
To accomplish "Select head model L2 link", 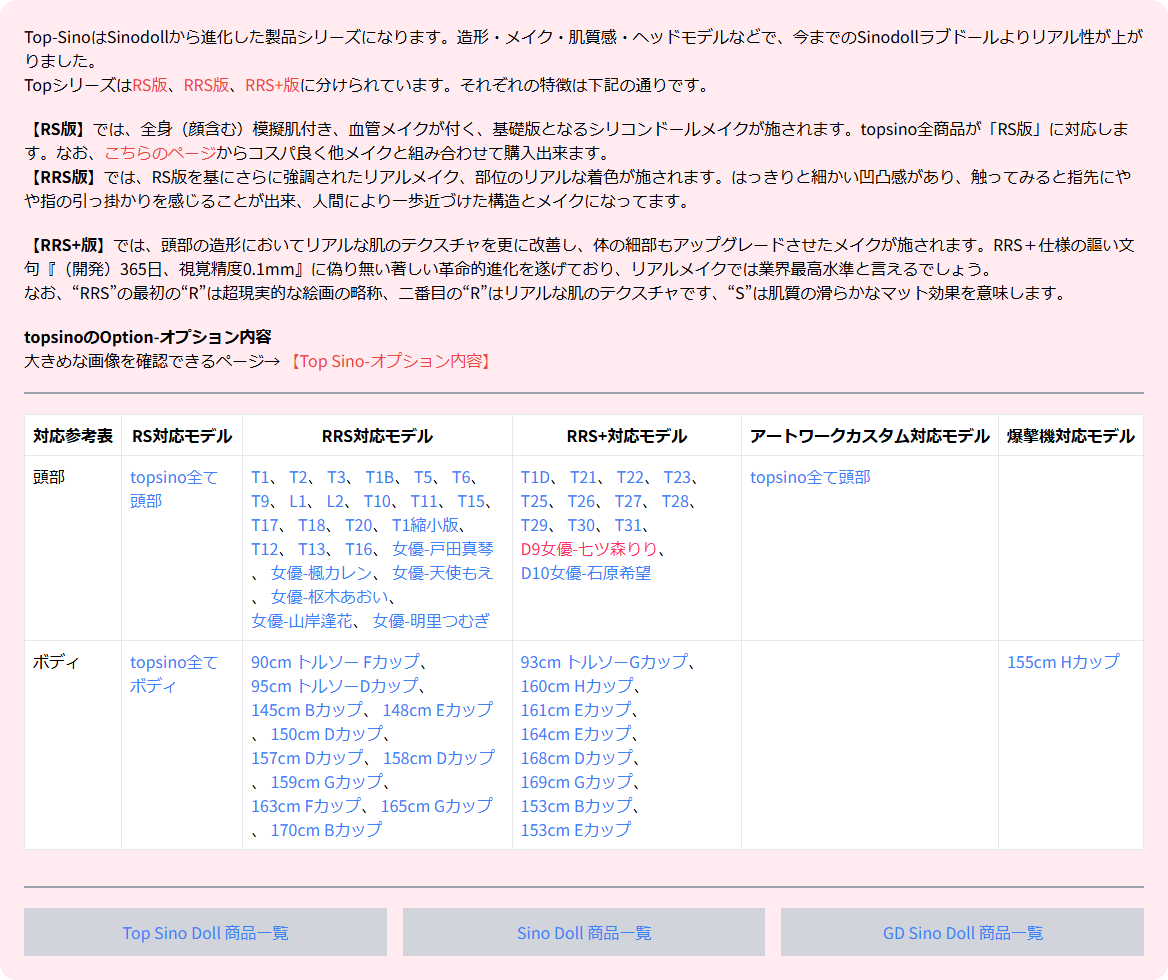I will point(335,501).
